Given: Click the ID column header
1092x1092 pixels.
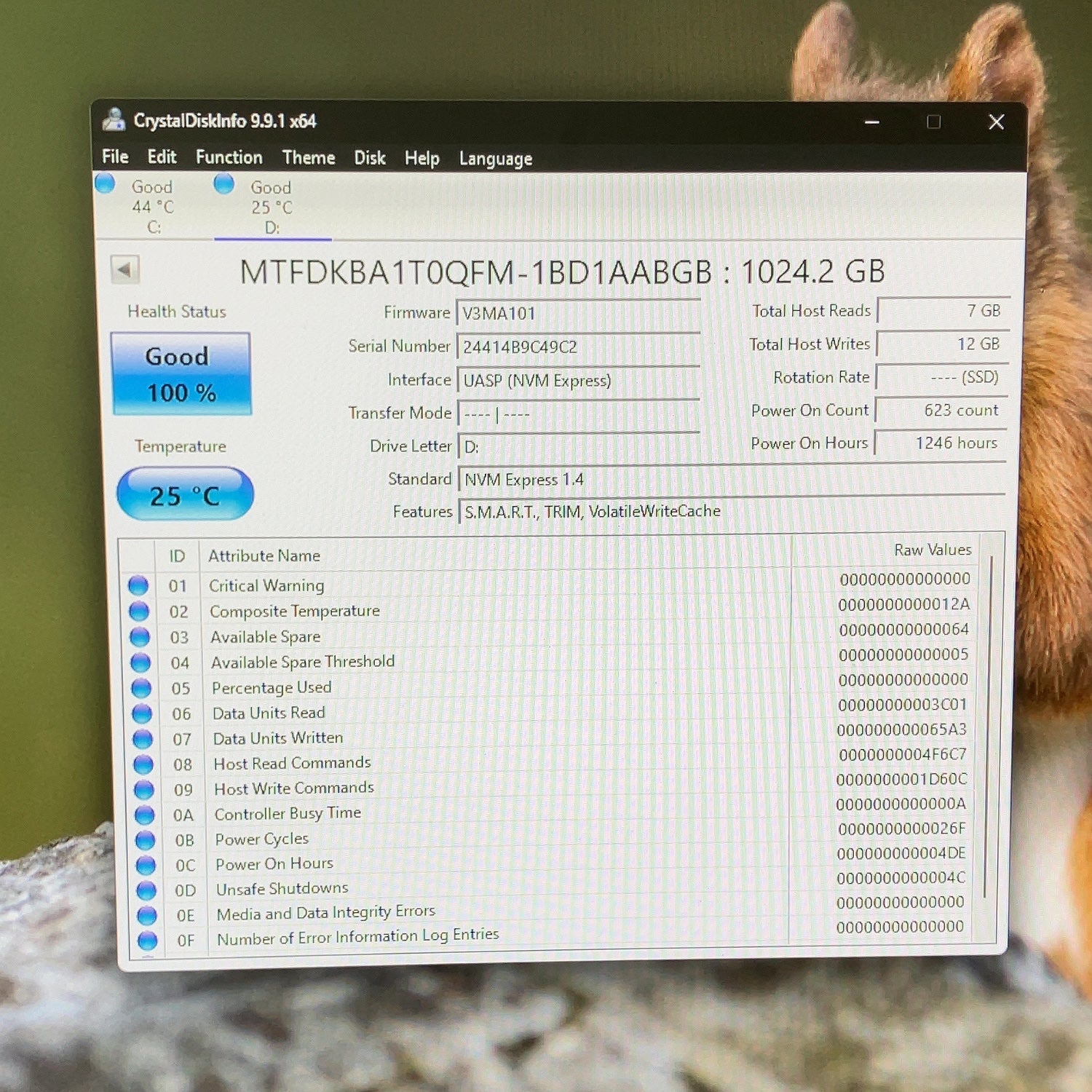Looking at the screenshot, I should (177, 556).
